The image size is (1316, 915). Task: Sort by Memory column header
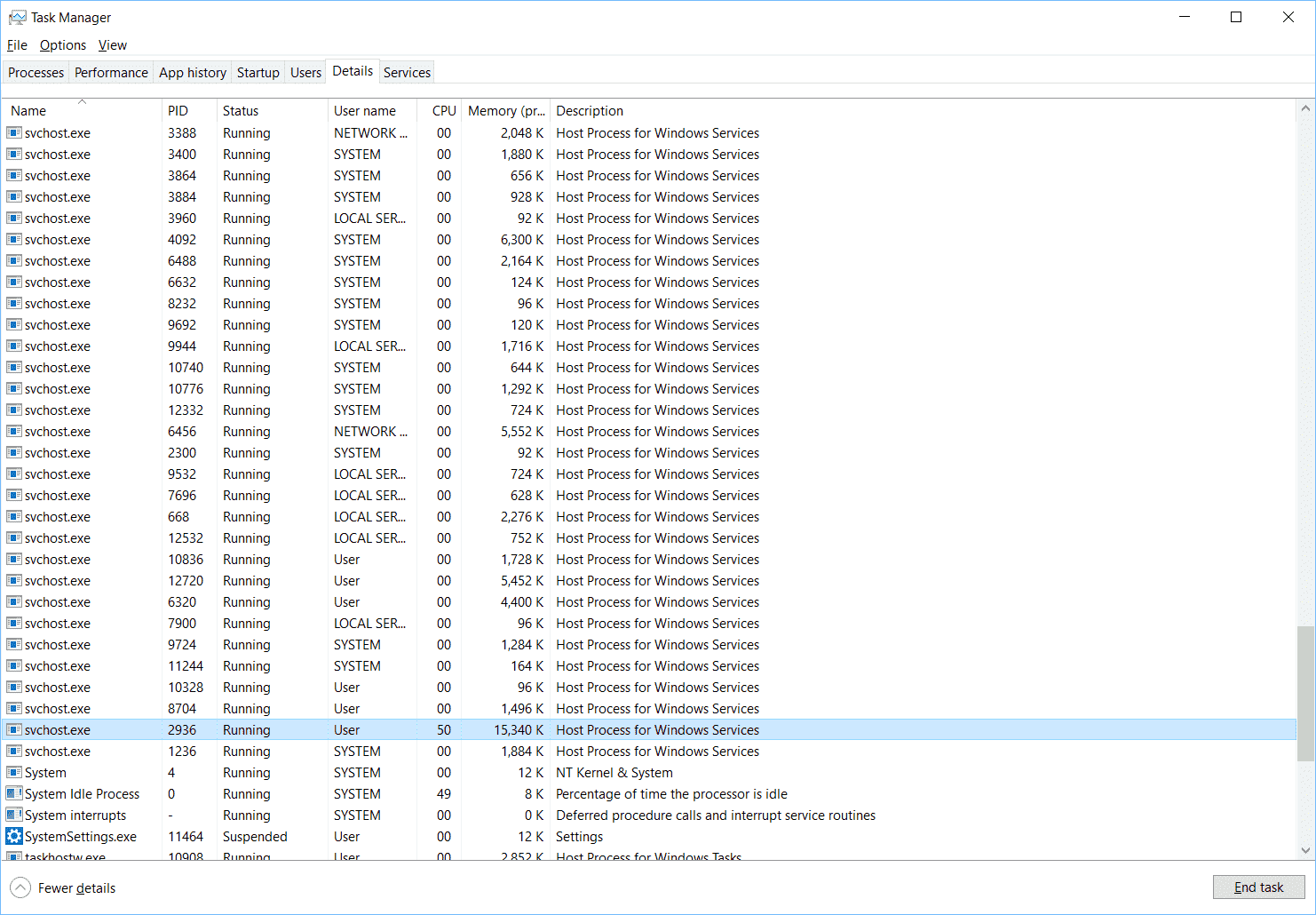pos(505,111)
